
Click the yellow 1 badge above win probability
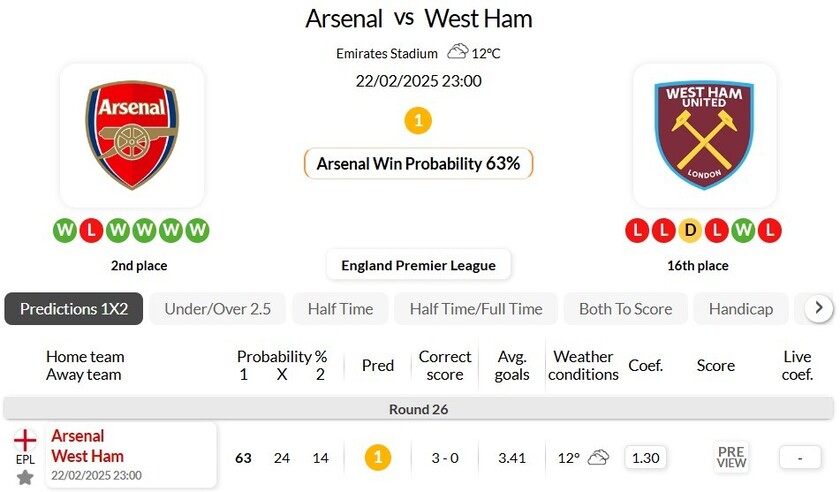pos(418,122)
